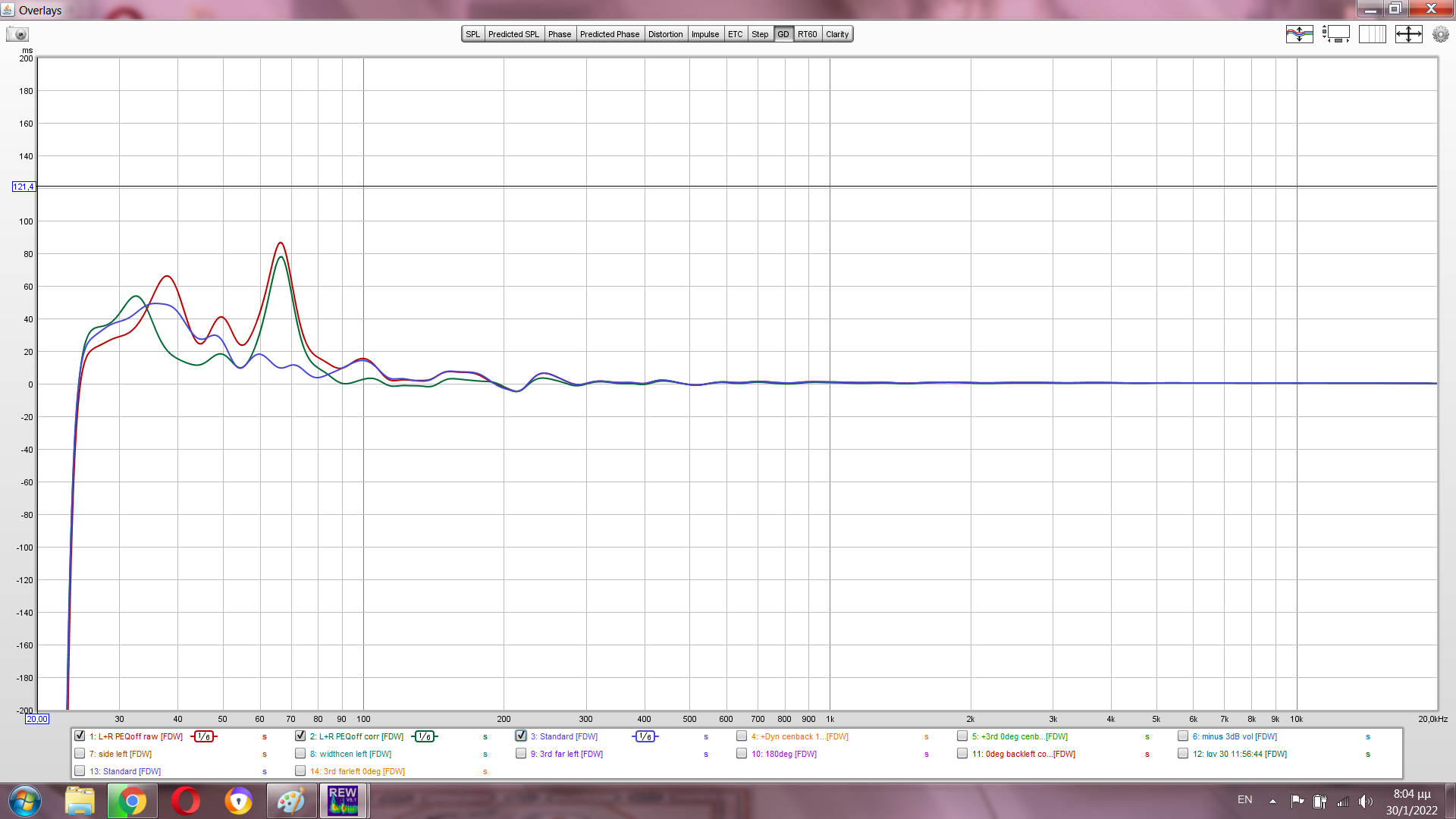Click the REW taskbar icon
This screenshot has height=819, width=1456.
343,801
